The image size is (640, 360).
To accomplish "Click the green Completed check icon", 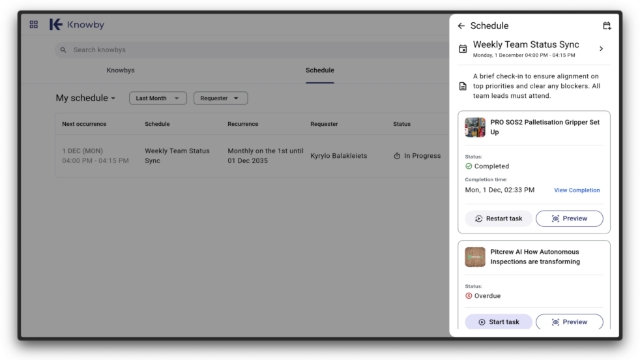I will [x=469, y=166].
